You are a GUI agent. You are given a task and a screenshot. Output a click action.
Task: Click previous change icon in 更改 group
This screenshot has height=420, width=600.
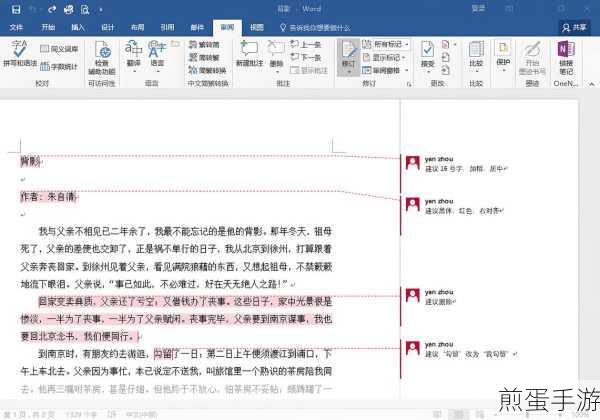(x=445, y=57)
